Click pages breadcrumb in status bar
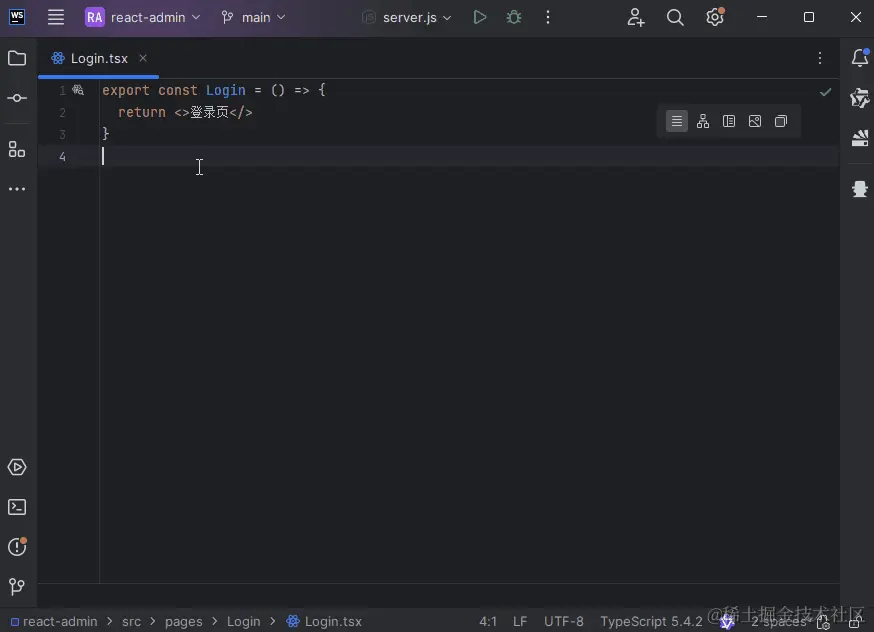This screenshot has width=874, height=632. [x=183, y=621]
